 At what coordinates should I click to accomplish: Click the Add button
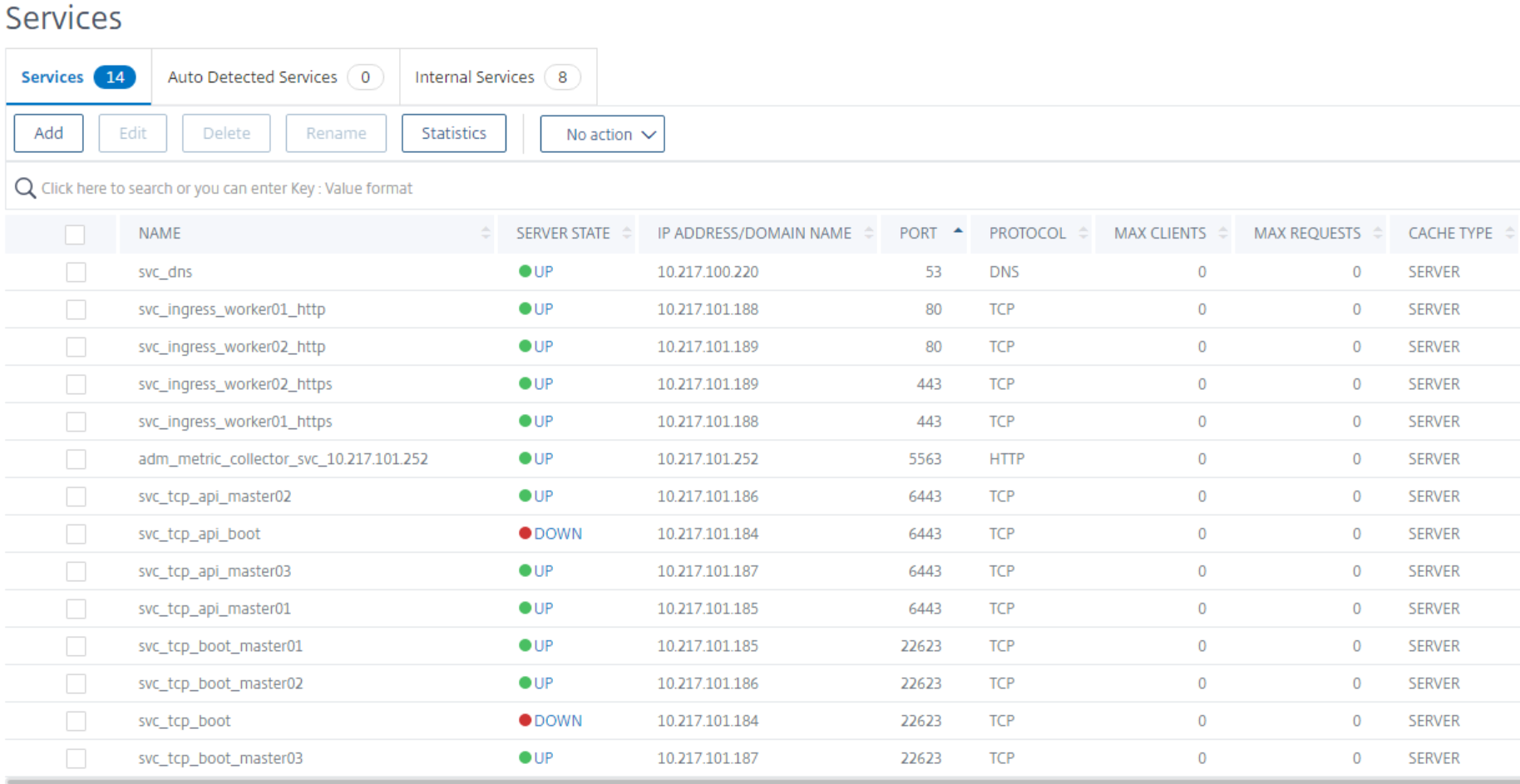coord(48,133)
